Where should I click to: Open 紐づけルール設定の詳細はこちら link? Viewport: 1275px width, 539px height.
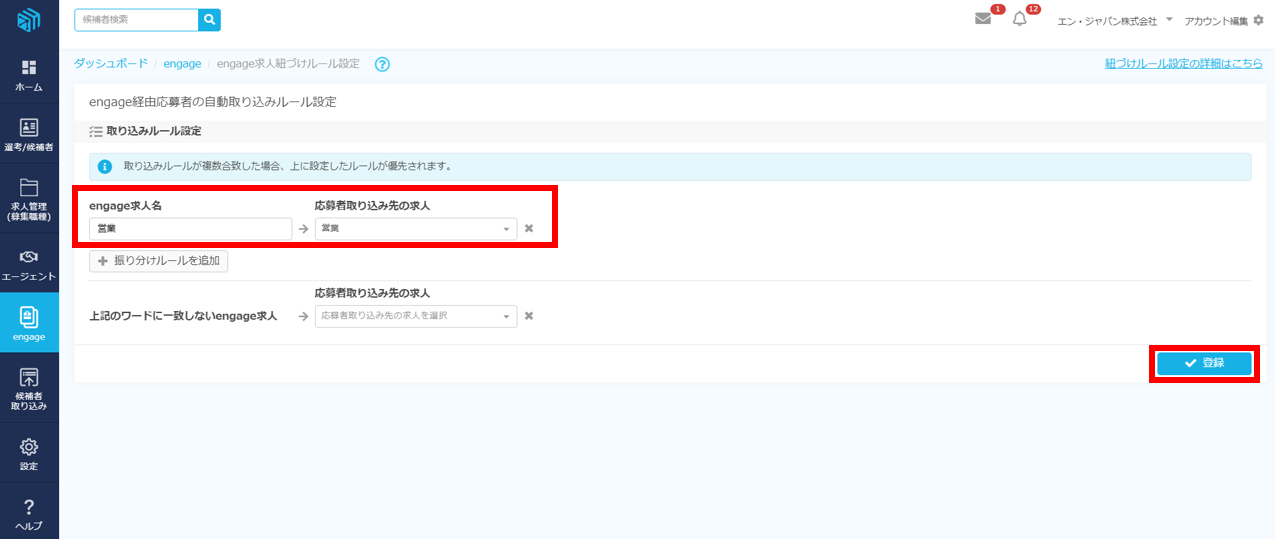1183,63
